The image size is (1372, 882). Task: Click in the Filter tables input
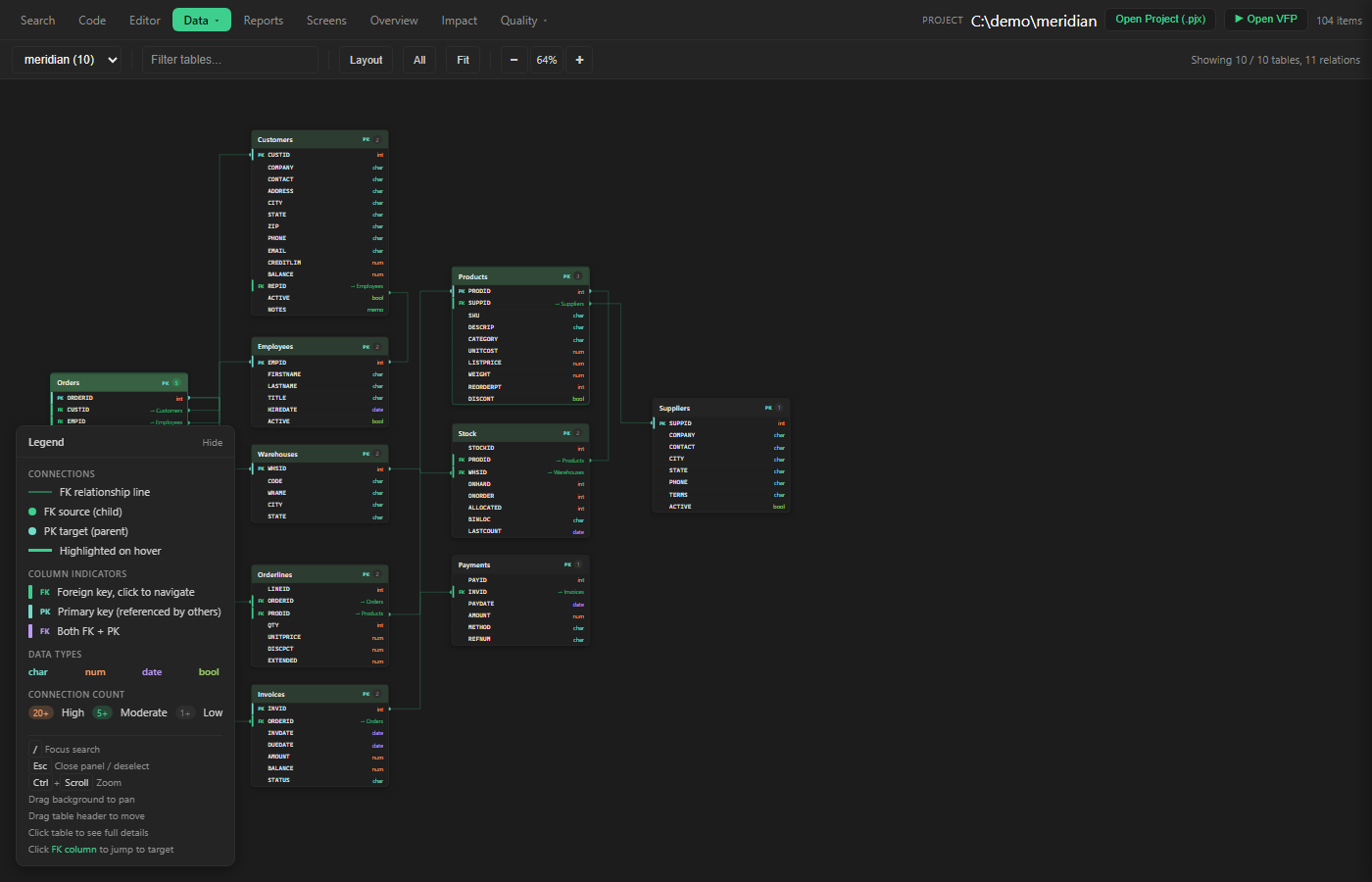point(230,60)
